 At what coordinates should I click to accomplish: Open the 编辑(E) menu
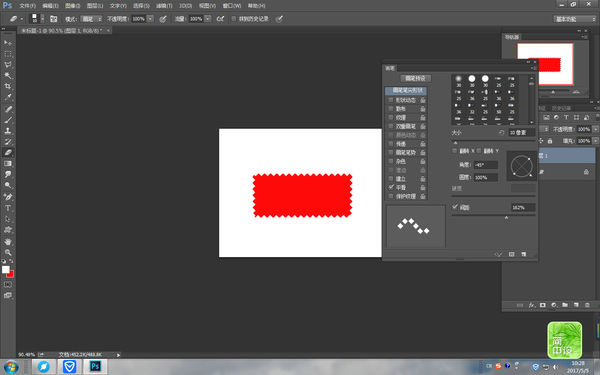coord(50,6)
